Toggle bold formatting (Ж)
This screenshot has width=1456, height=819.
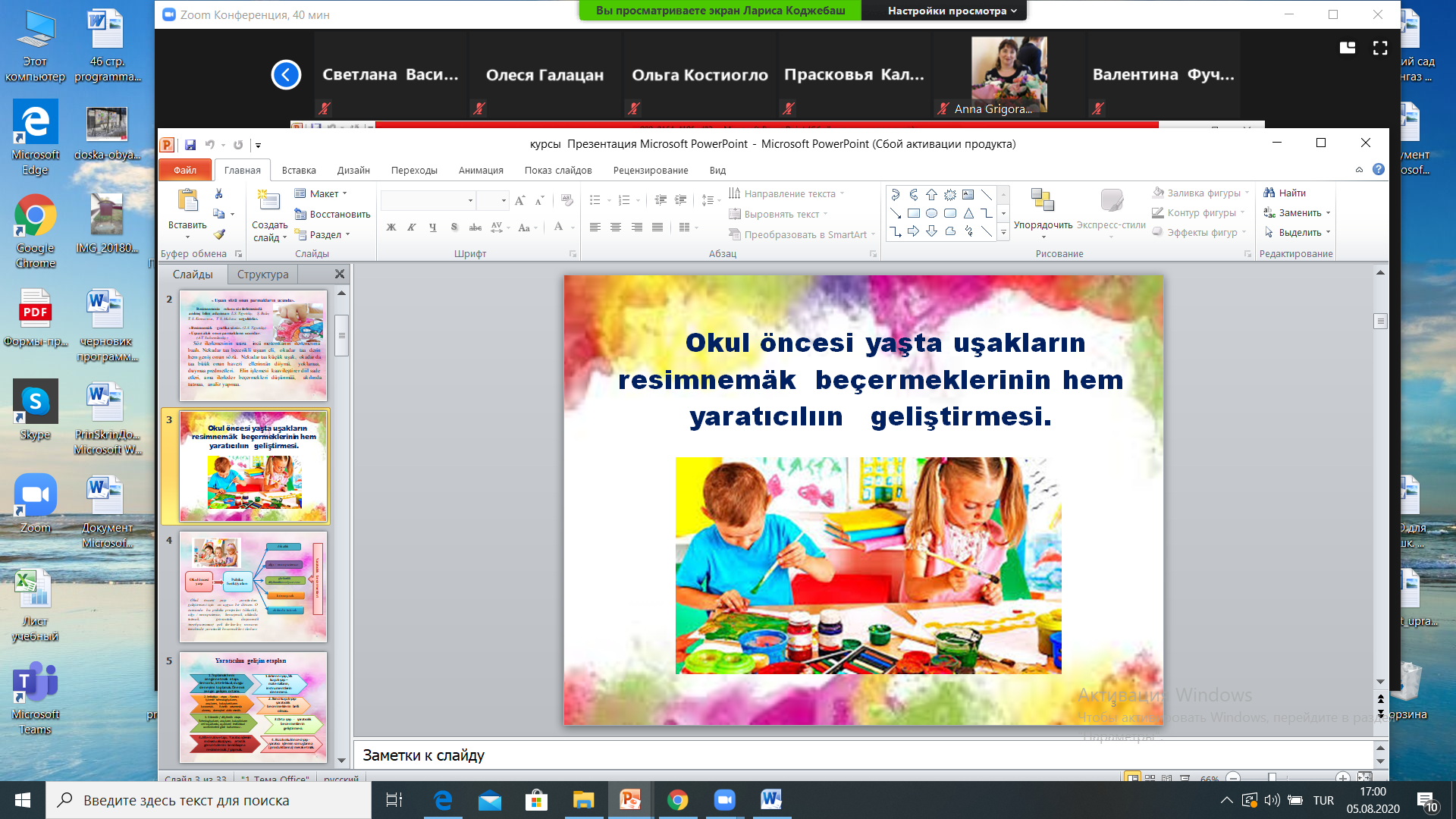click(x=391, y=227)
